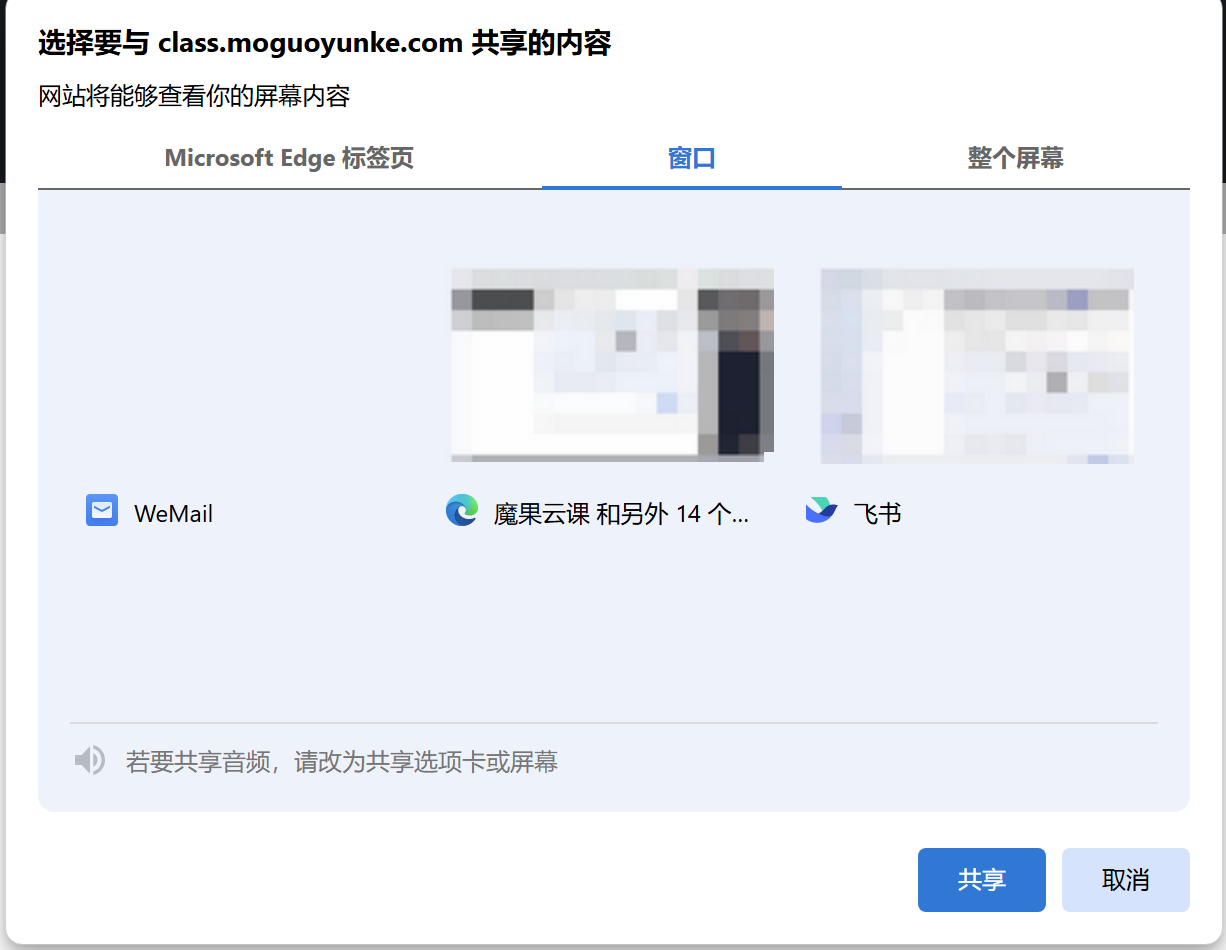Image resolution: width=1226 pixels, height=950 pixels.
Task: Click the 取消 button
Action: pyautogui.click(x=1126, y=880)
